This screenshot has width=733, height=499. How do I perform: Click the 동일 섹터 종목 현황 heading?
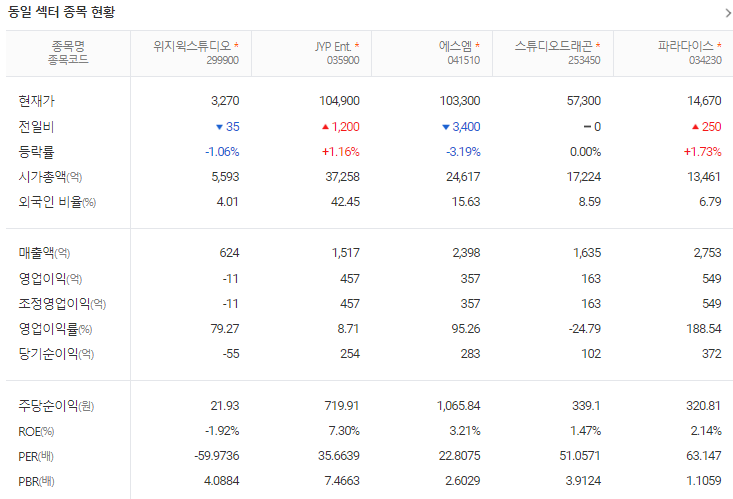(61, 12)
